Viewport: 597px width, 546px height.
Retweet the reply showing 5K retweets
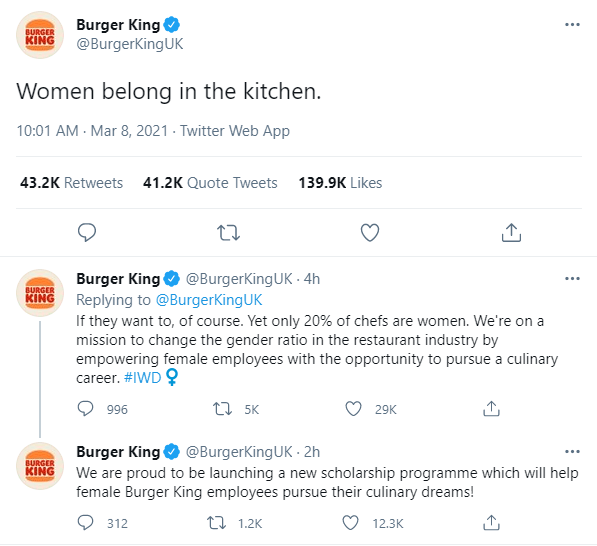222,409
